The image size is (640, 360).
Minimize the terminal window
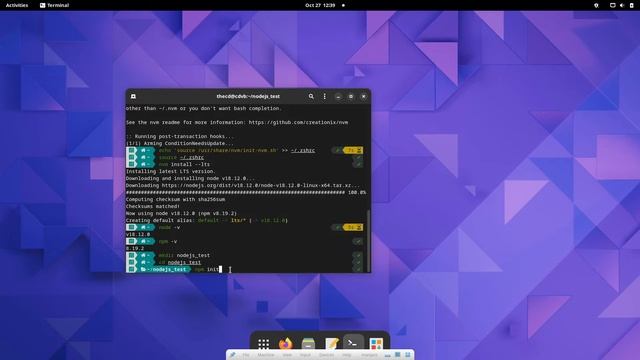coord(338,96)
